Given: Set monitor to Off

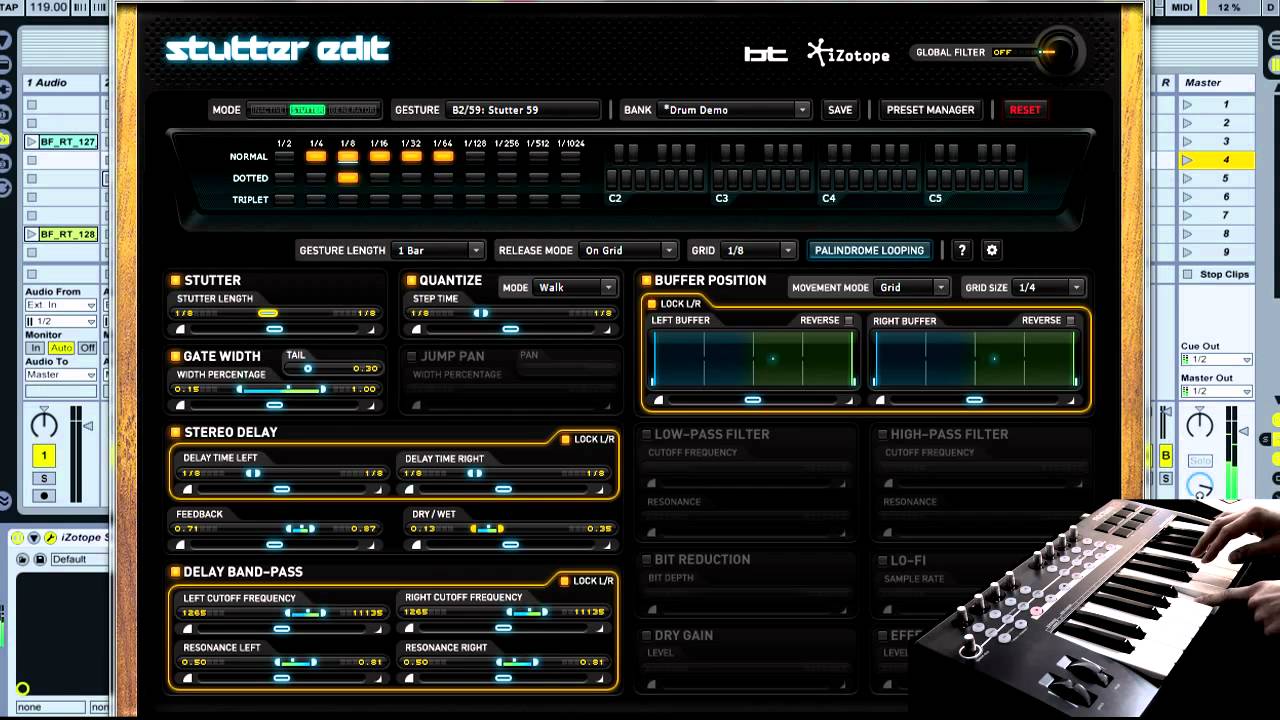Looking at the screenshot, I should tap(88, 348).
